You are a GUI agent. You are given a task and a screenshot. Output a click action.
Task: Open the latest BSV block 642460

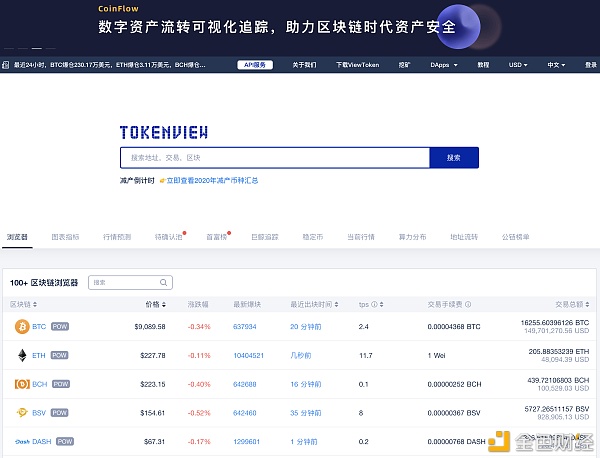(245, 413)
